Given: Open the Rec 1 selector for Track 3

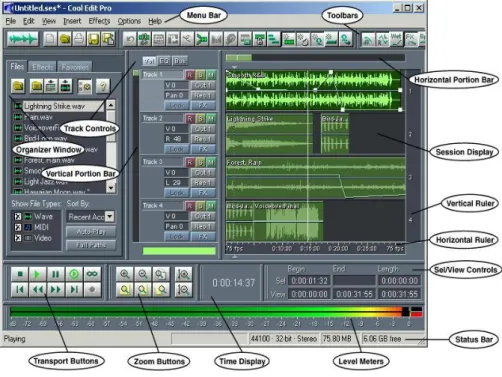Looking at the screenshot, I should [203, 183].
